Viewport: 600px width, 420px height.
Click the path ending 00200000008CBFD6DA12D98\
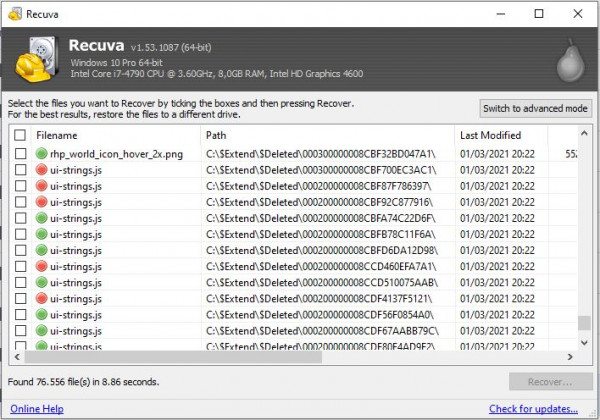(x=322, y=251)
